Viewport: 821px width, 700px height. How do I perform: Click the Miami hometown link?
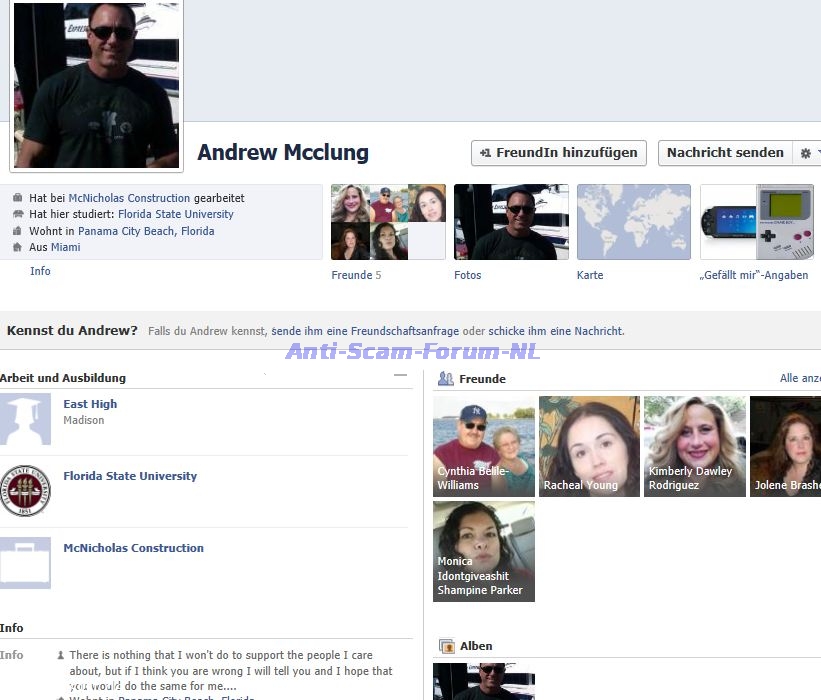(x=66, y=247)
